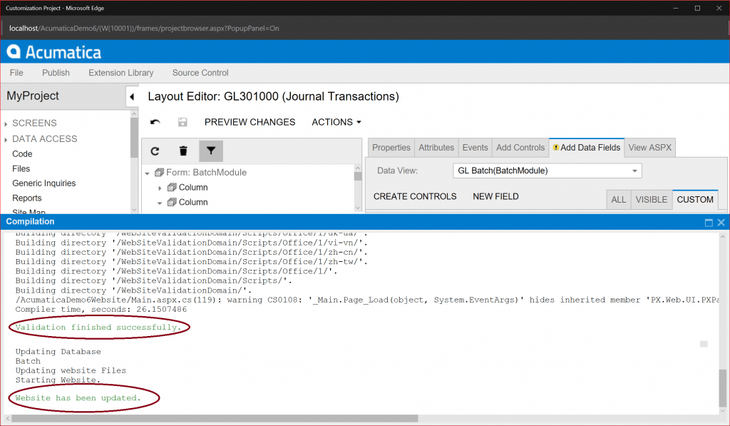Click the Form: BatchModule node icon
730x426 pixels.
[x=159, y=172]
